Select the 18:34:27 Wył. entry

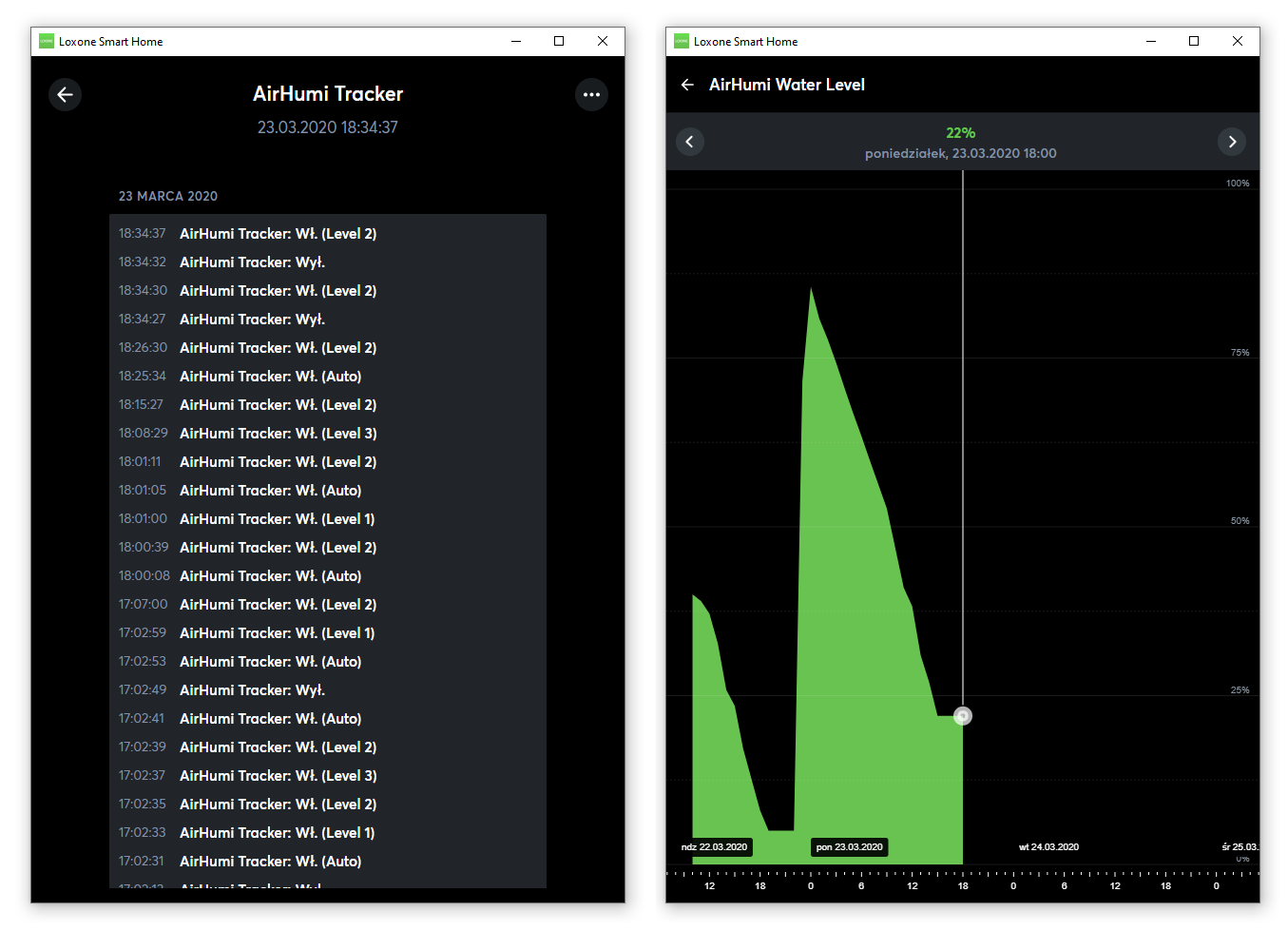click(328, 320)
